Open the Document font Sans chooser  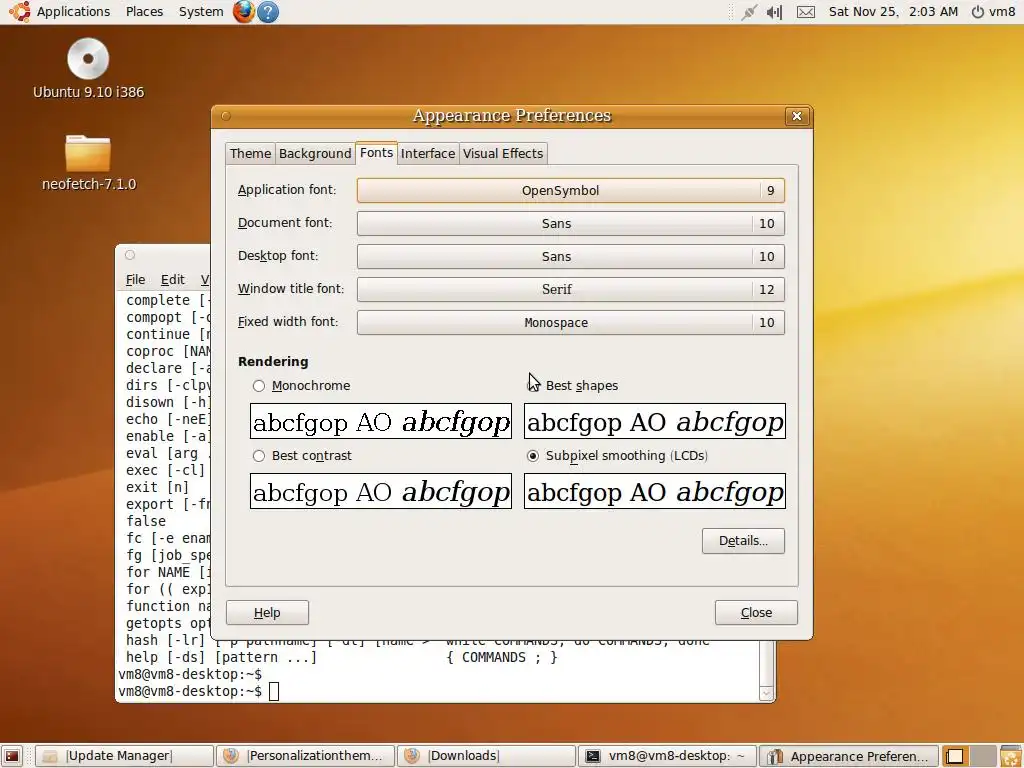[x=571, y=223]
